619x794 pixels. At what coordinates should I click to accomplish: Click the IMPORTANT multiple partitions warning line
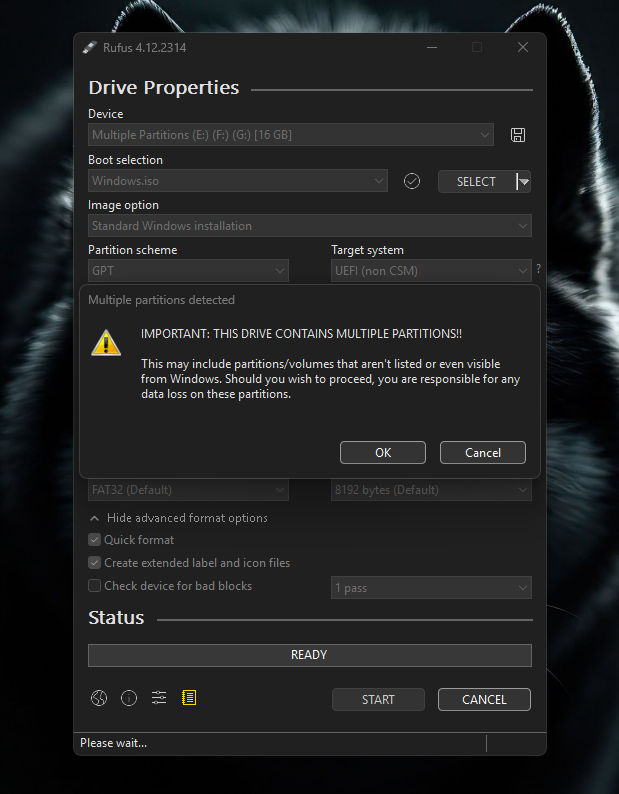pos(301,334)
